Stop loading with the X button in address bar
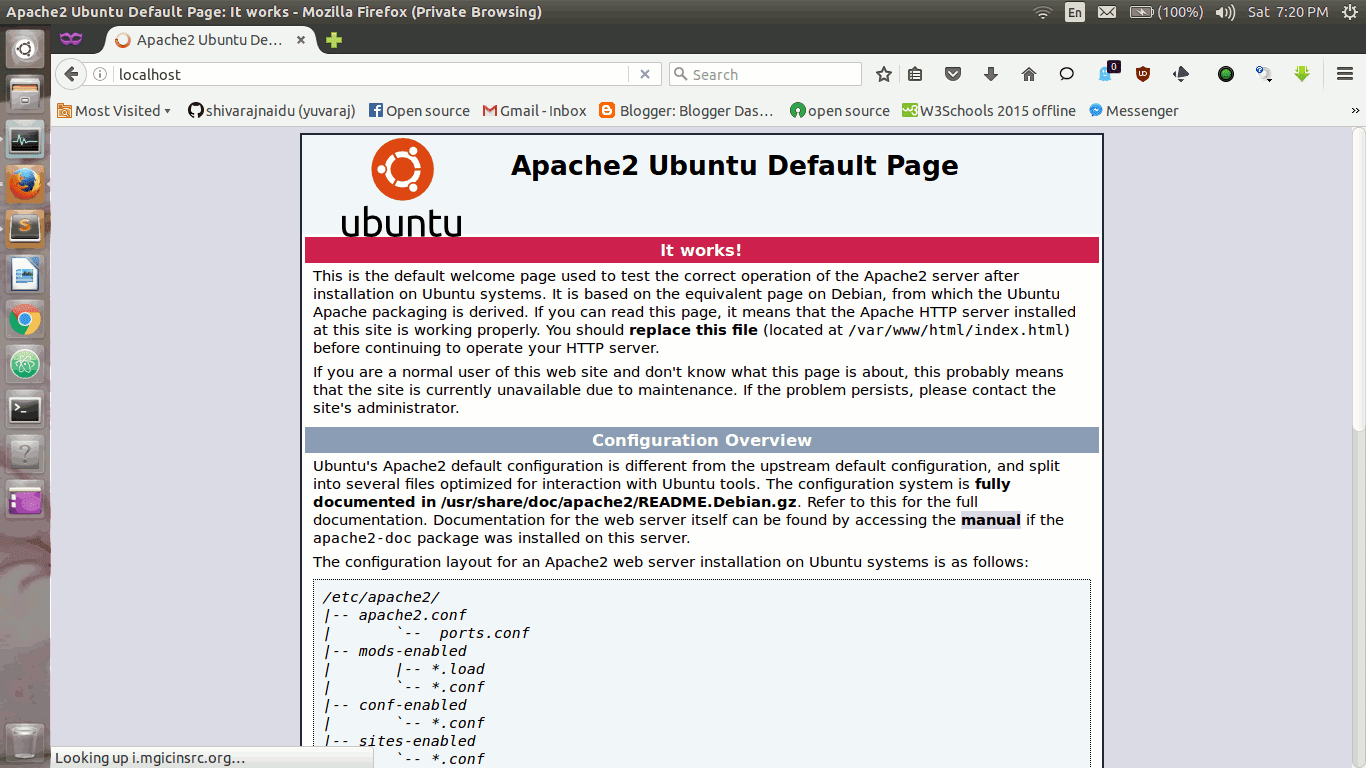The width and height of the screenshot is (1366, 768). (x=645, y=74)
